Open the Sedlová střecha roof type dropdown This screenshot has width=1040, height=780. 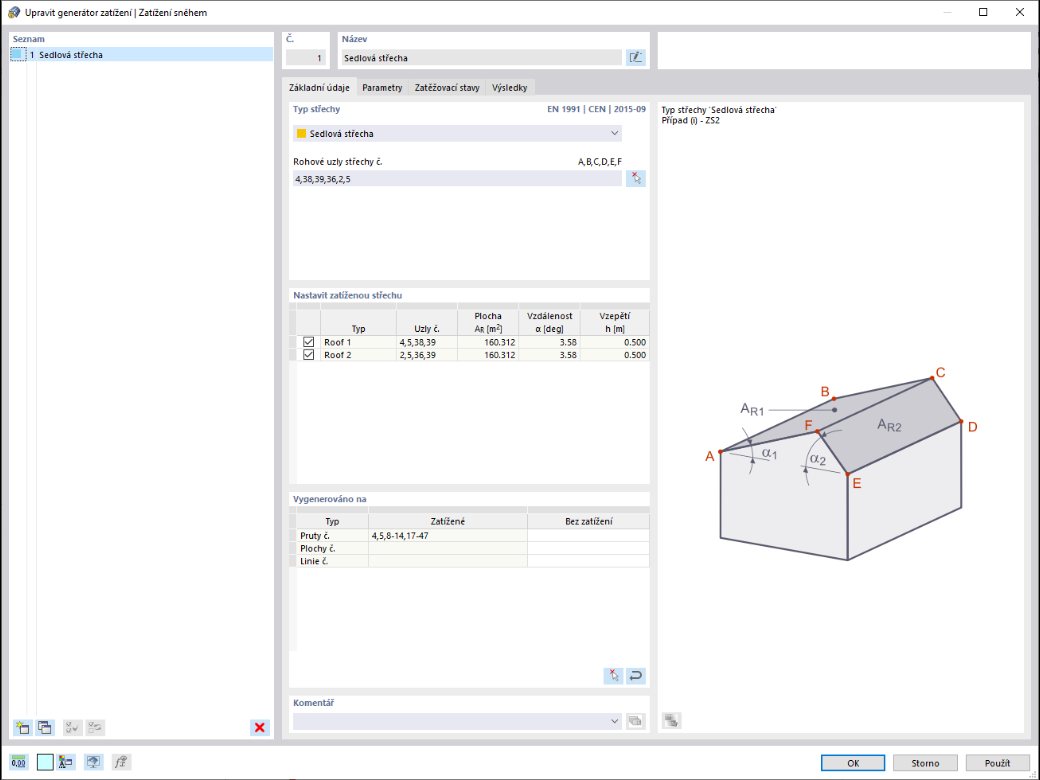[x=458, y=133]
